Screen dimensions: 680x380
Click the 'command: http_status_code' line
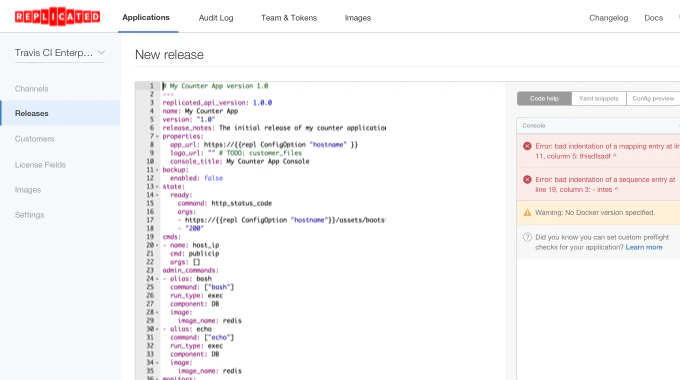pos(225,203)
